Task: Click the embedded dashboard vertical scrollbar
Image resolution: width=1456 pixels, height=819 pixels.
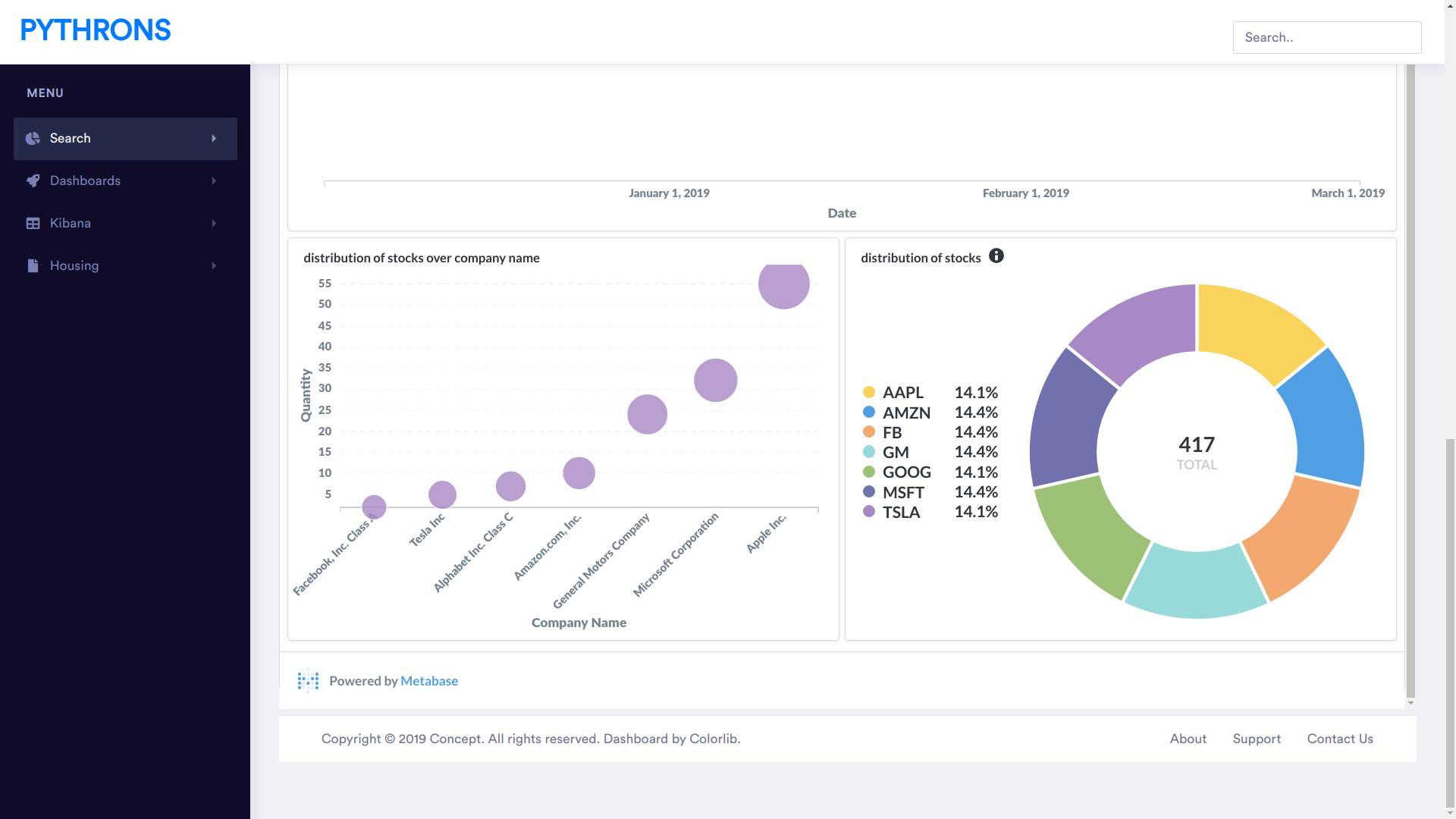Action: tap(1410, 379)
